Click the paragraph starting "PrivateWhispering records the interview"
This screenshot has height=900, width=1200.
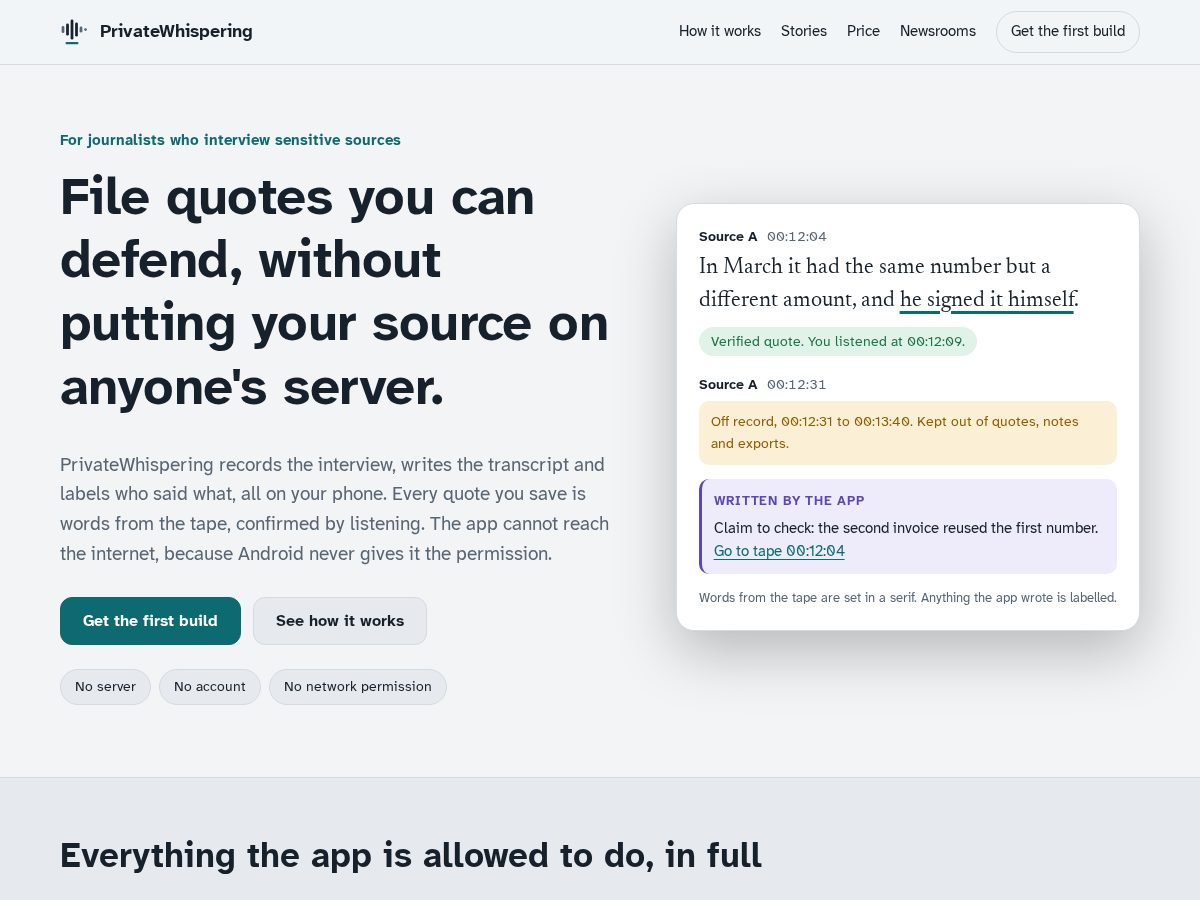coord(334,509)
